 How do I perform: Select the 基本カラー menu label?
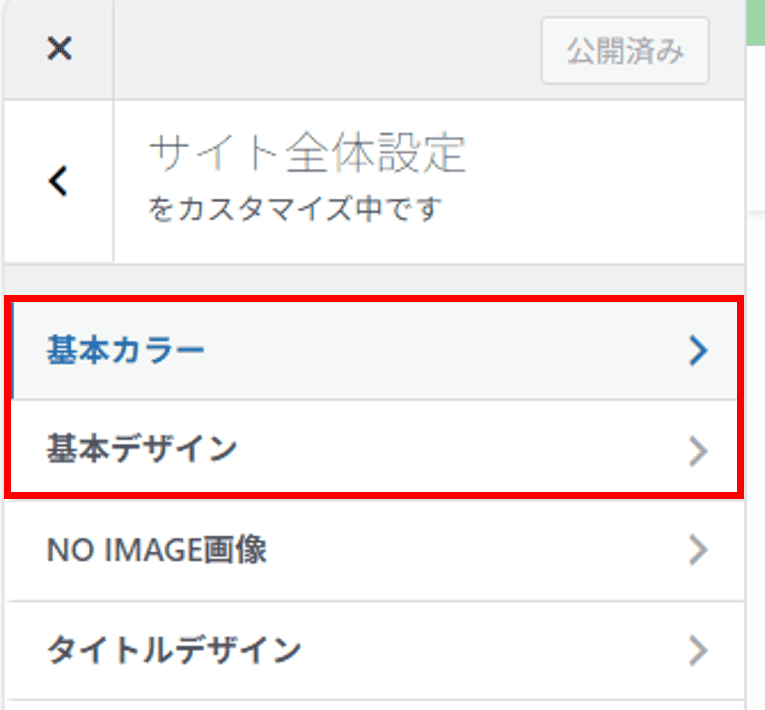coord(125,350)
